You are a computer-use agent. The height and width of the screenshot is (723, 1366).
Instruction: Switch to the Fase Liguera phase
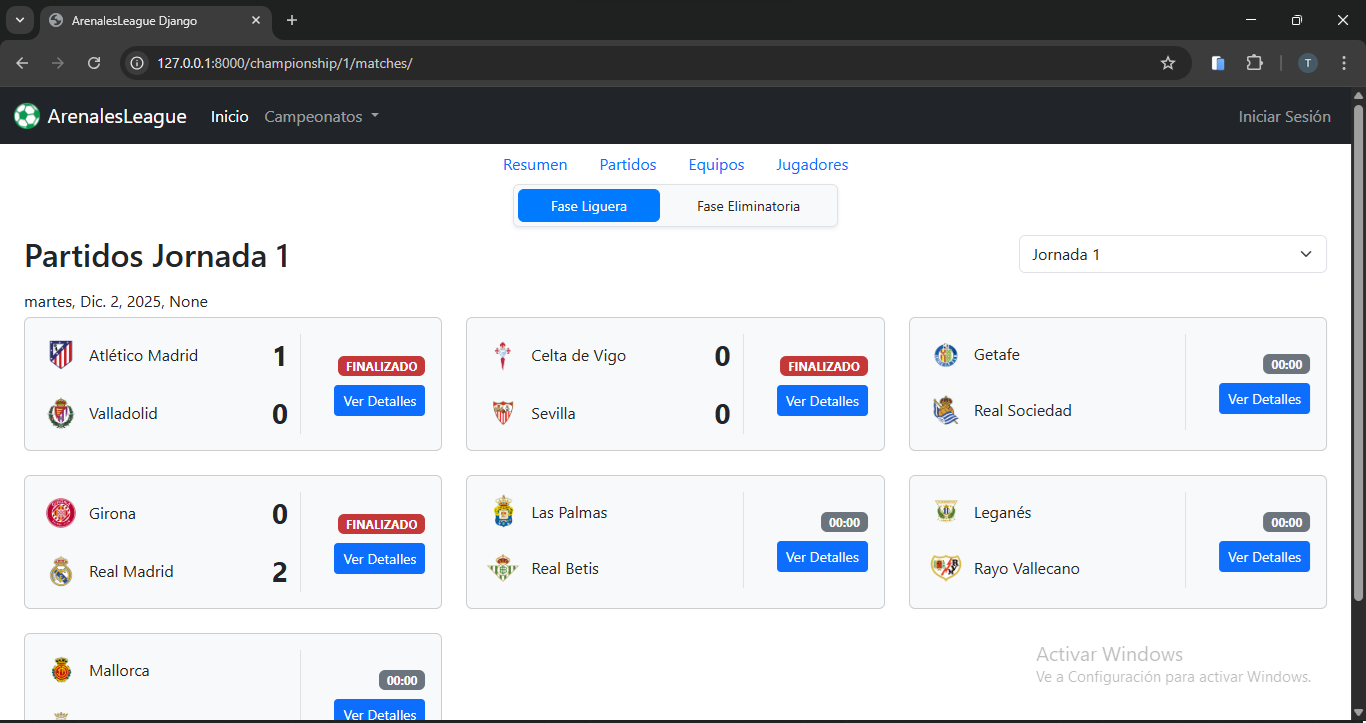[x=589, y=206]
